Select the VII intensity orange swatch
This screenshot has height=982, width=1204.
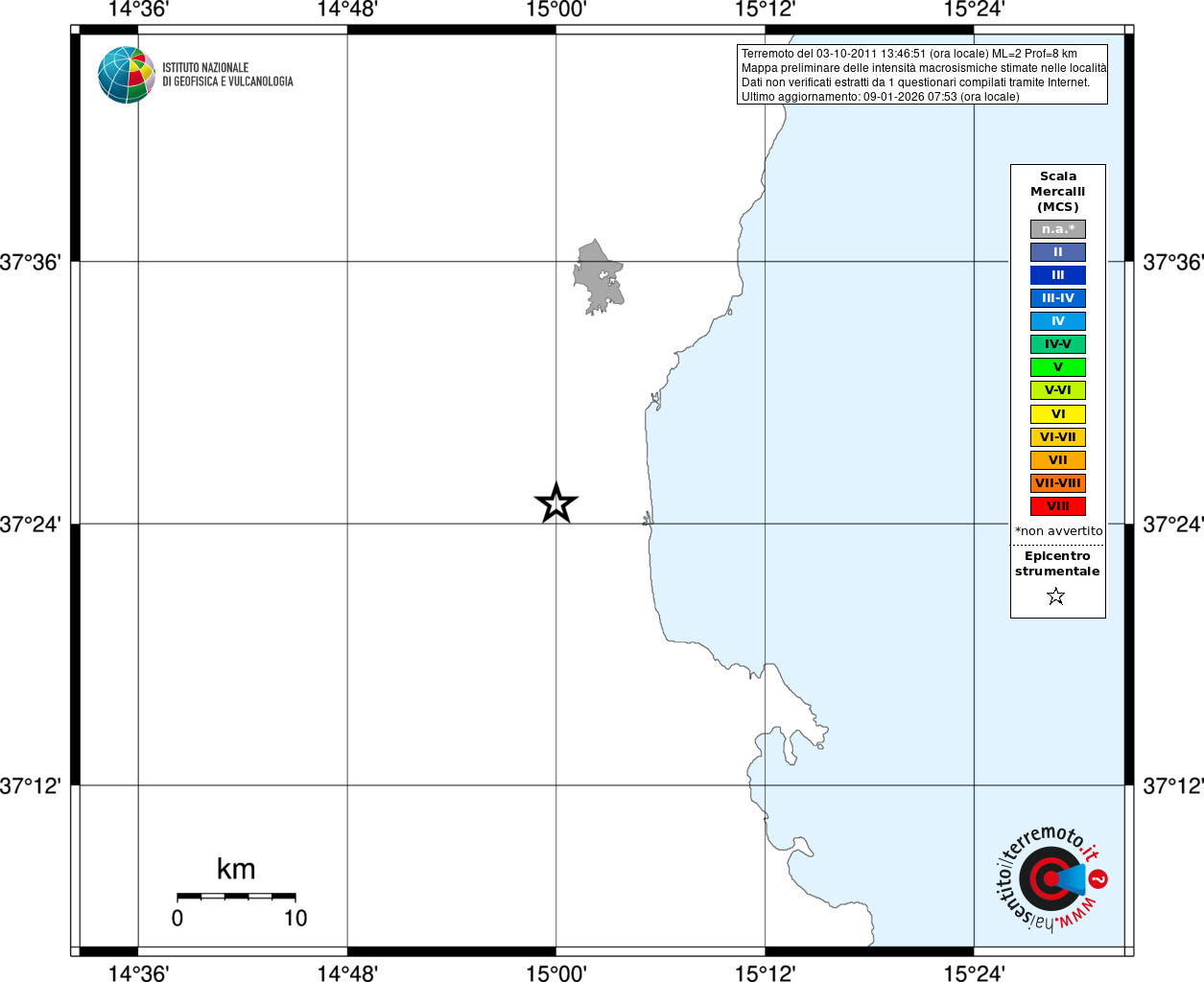click(x=1058, y=460)
